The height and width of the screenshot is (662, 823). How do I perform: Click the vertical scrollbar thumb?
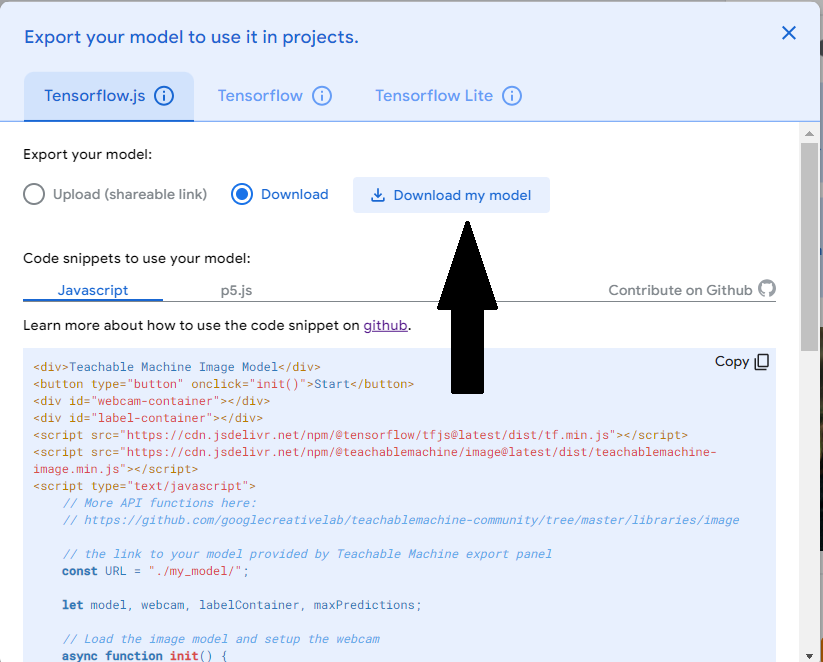(x=809, y=247)
